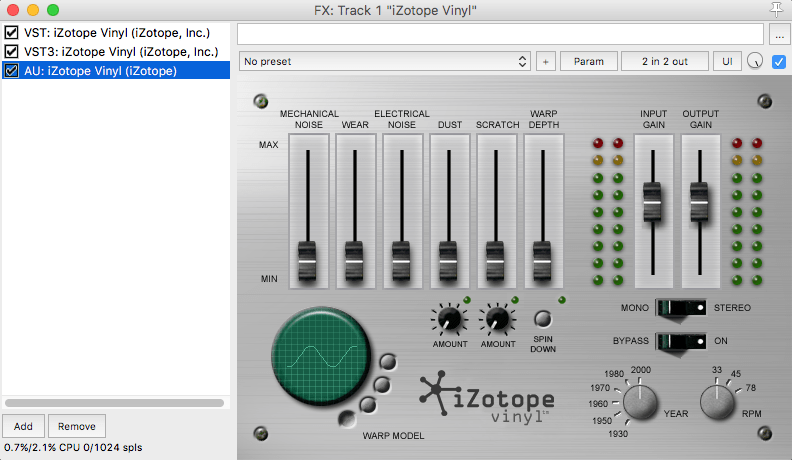Click the preset dropdown up-down arrows
792x460 pixels.
[522, 62]
